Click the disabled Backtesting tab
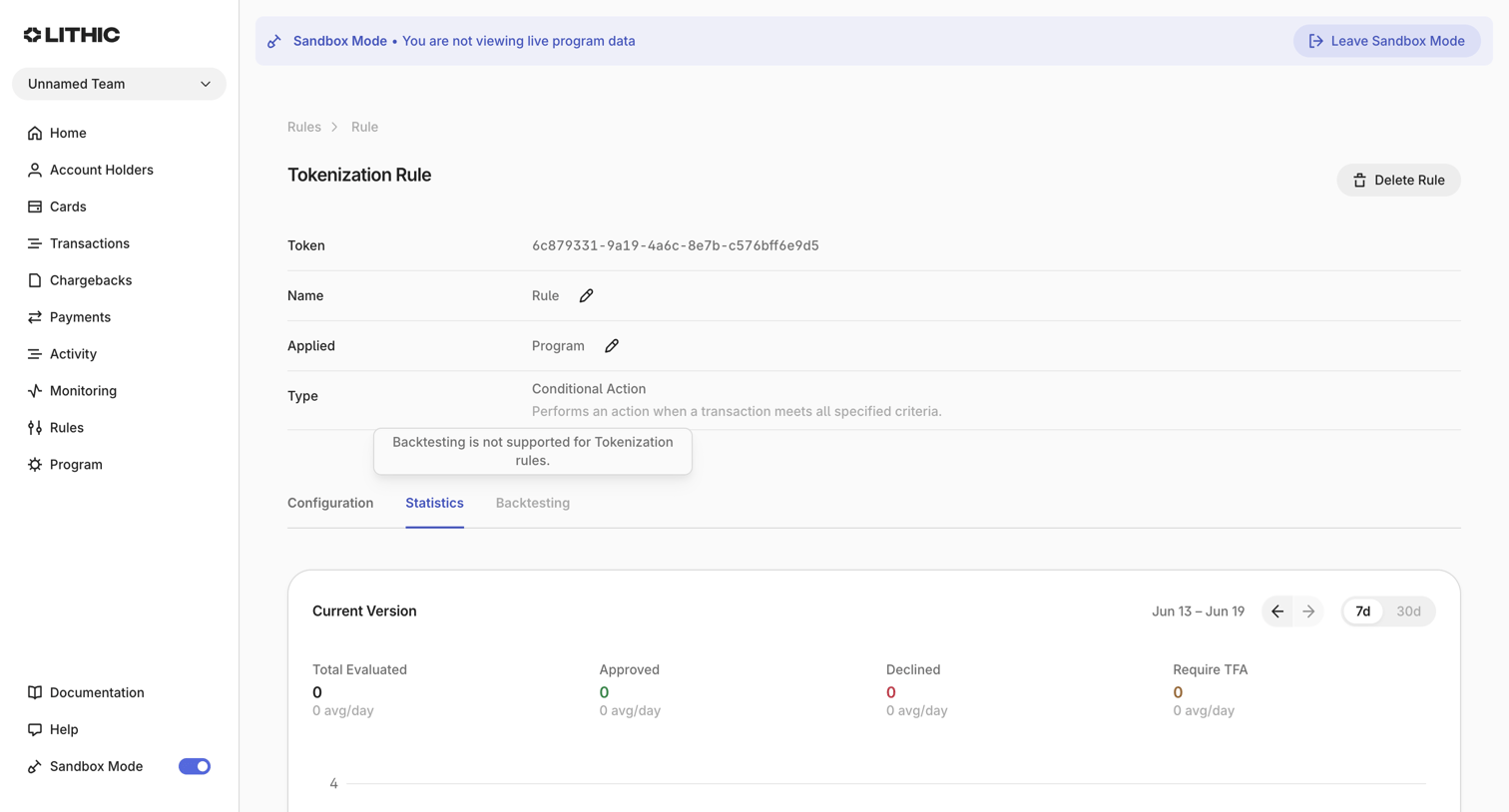 (533, 503)
